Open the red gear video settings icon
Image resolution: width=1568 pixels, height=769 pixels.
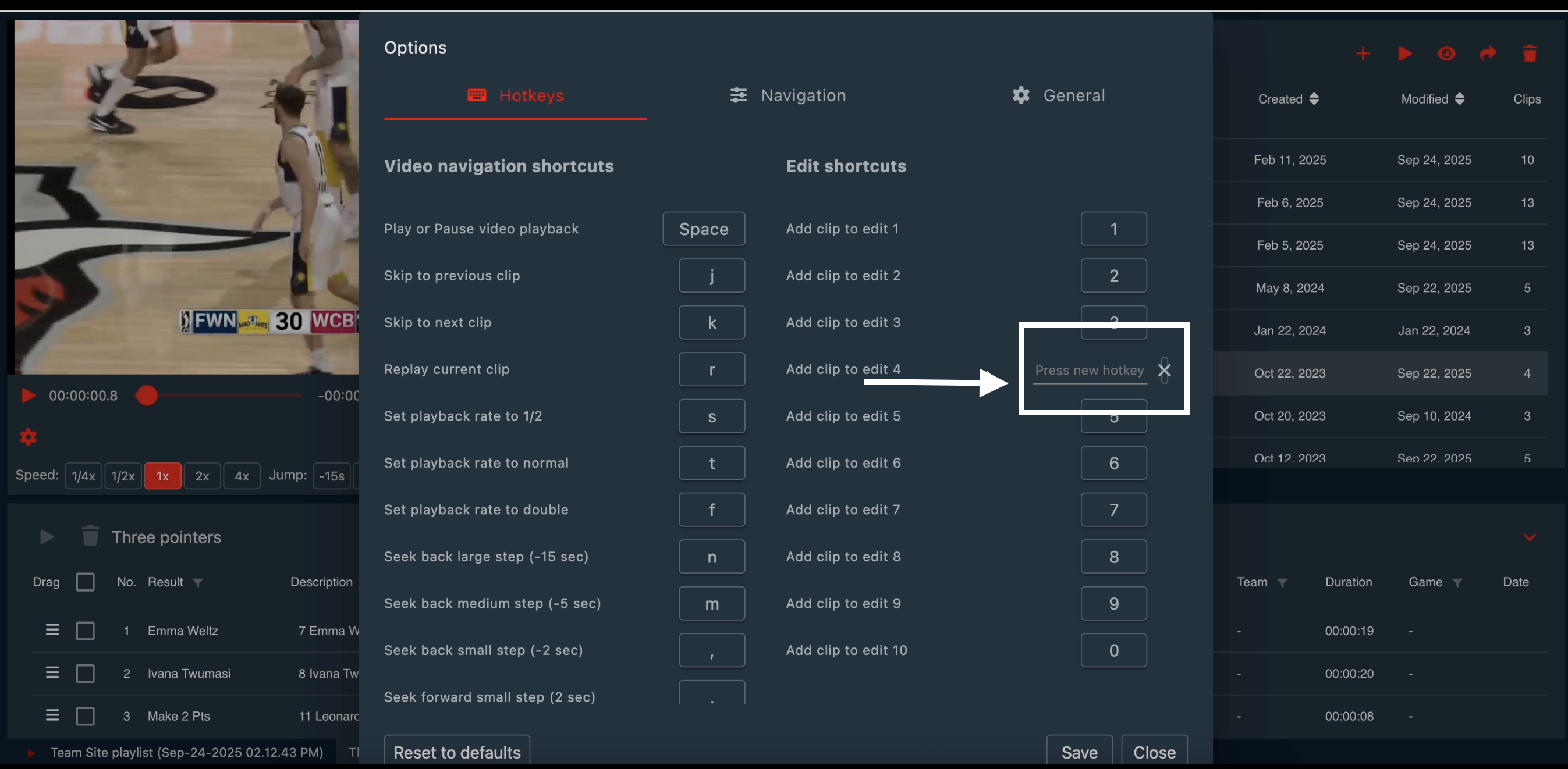[x=28, y=436]
